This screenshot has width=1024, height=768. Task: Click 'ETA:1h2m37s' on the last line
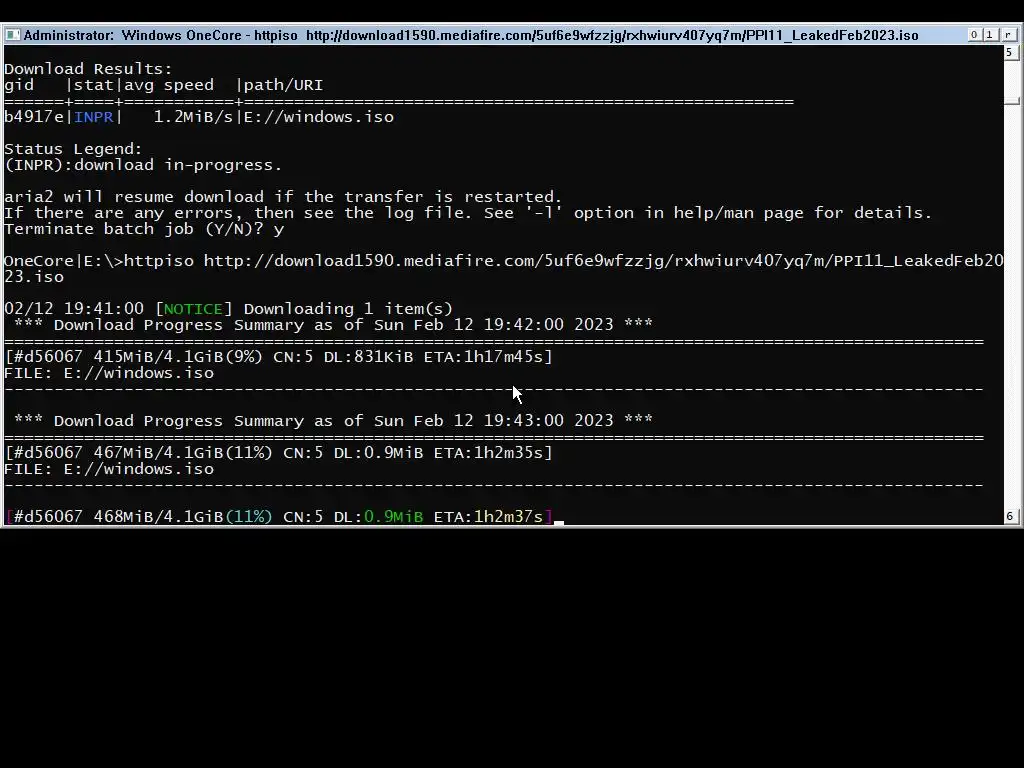click(x=488, y=517)
